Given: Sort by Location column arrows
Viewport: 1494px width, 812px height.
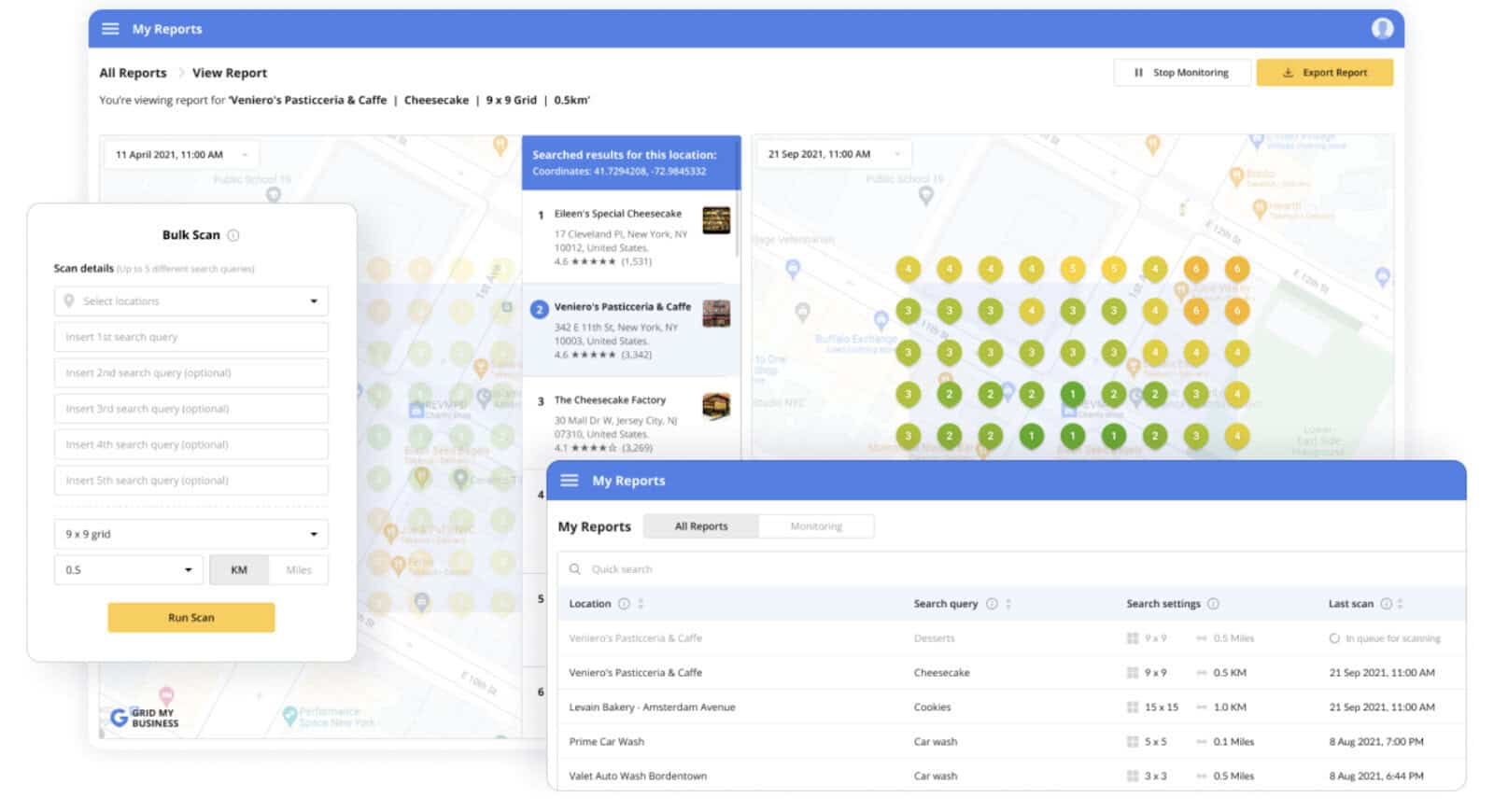Looking at the screenshot, I should coord(641,604).
